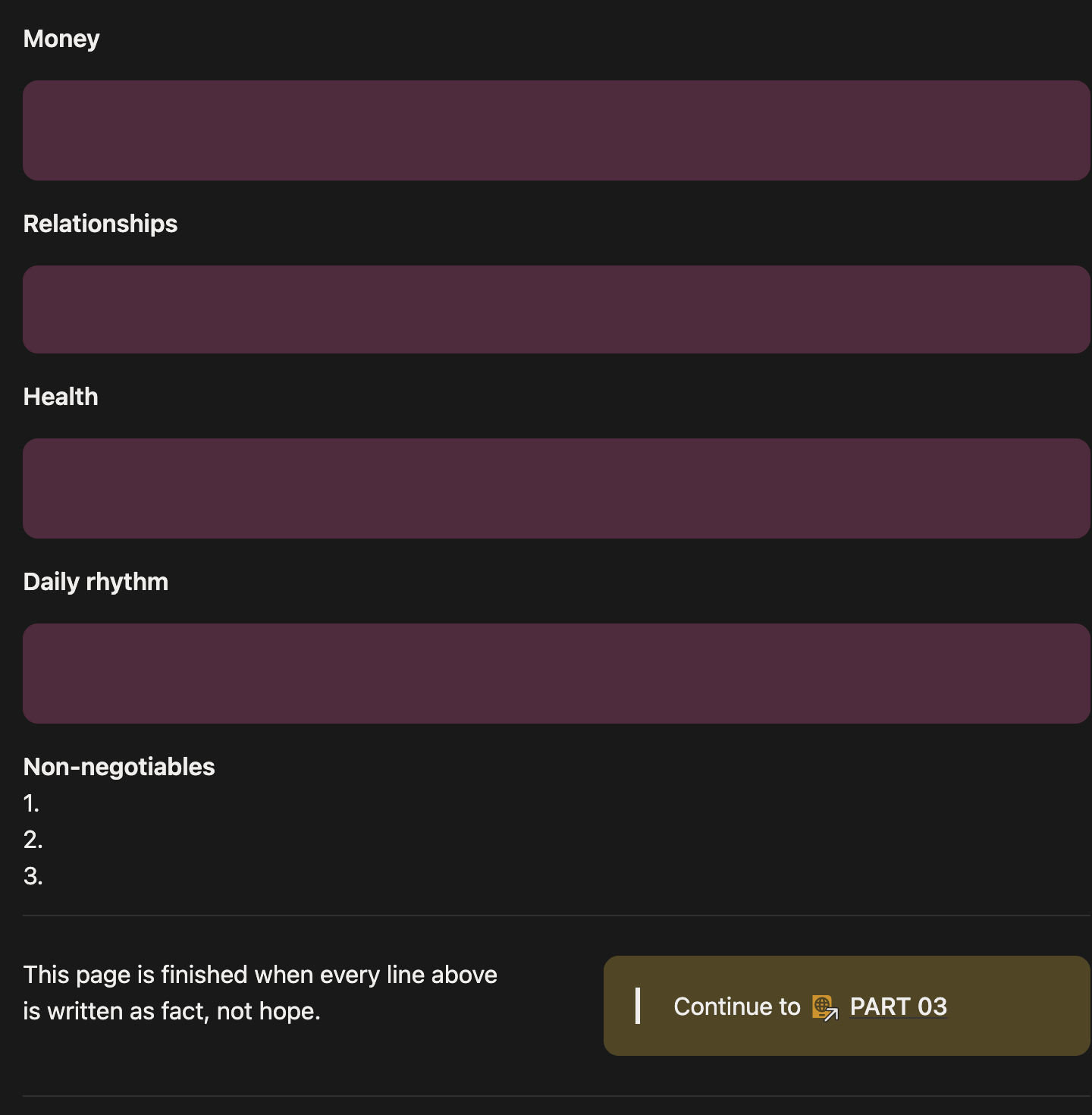The height and width of the screenshot is (1115, 1092).
Task: Place cursor on numbered item 1
Action: pyautogui.click(x=31, y=803)
